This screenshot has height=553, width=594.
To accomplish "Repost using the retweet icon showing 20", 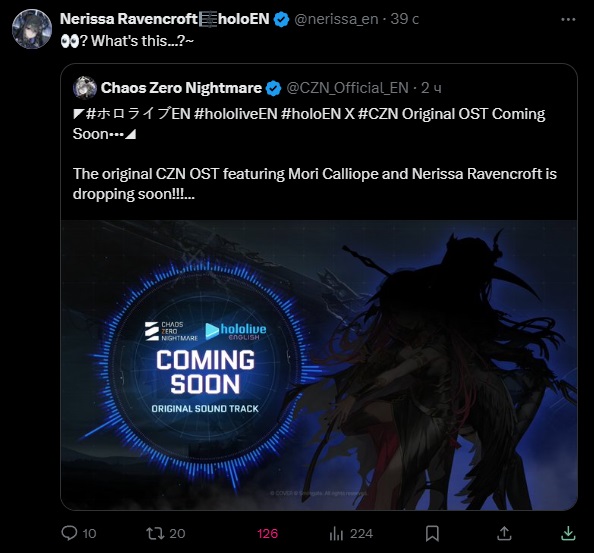I will tap(155, 533).
